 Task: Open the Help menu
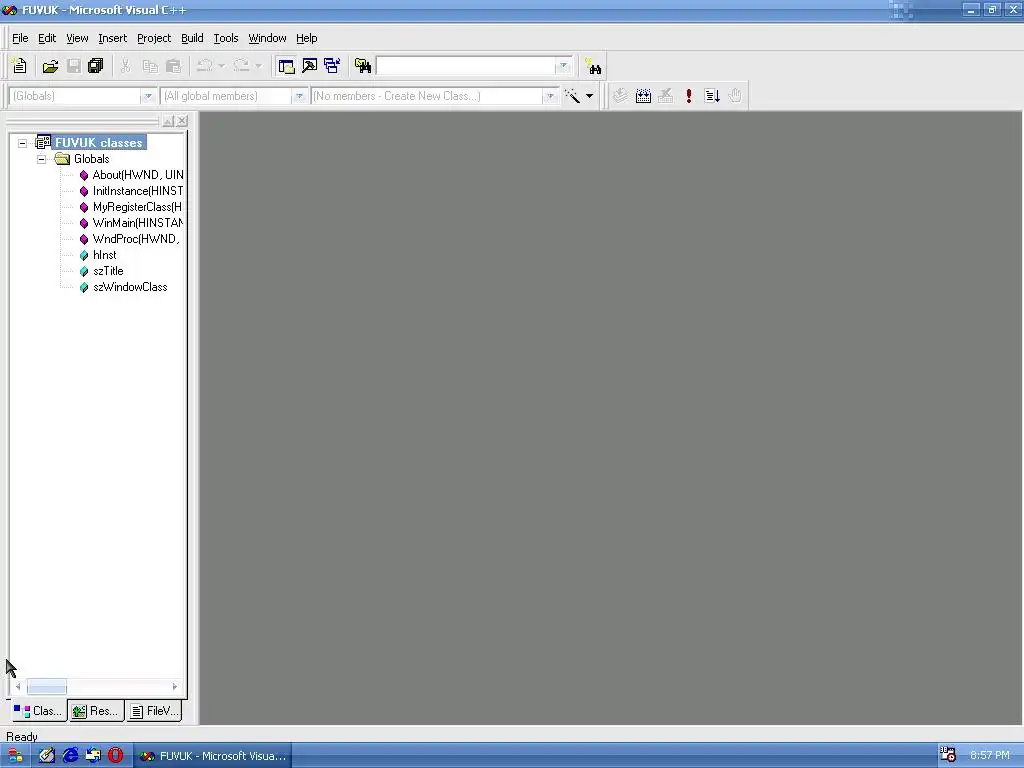[x=306, y=39]
